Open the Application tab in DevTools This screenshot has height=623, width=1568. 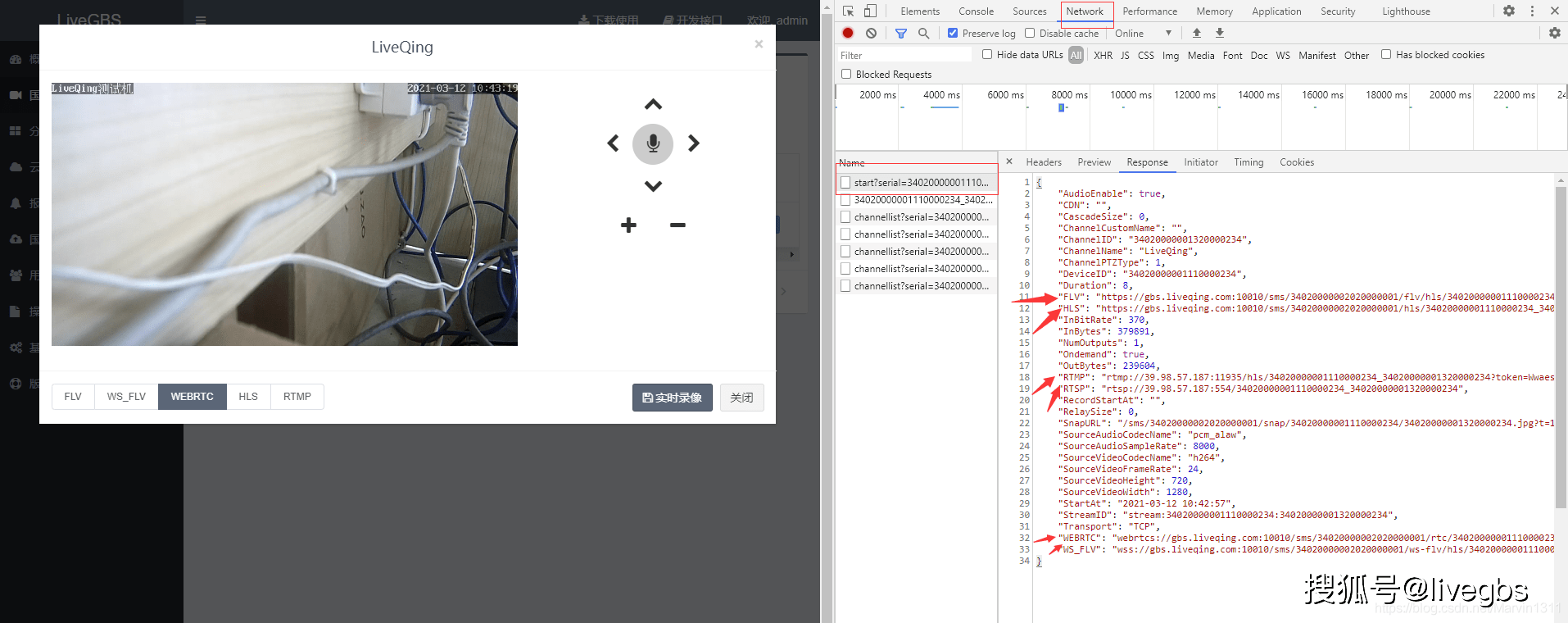click(x=1276, y=11)
